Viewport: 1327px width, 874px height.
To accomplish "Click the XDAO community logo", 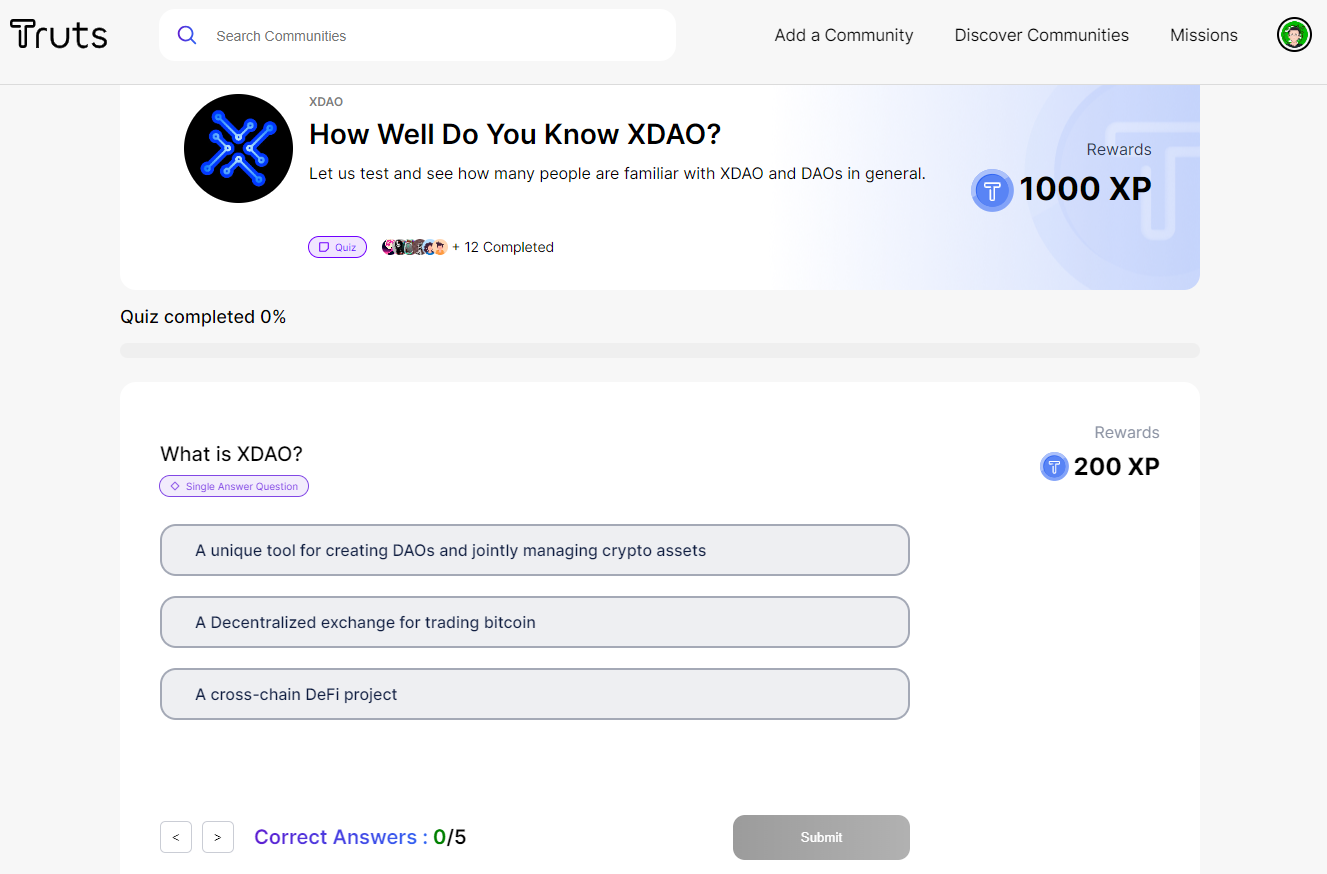I will 238,148.
